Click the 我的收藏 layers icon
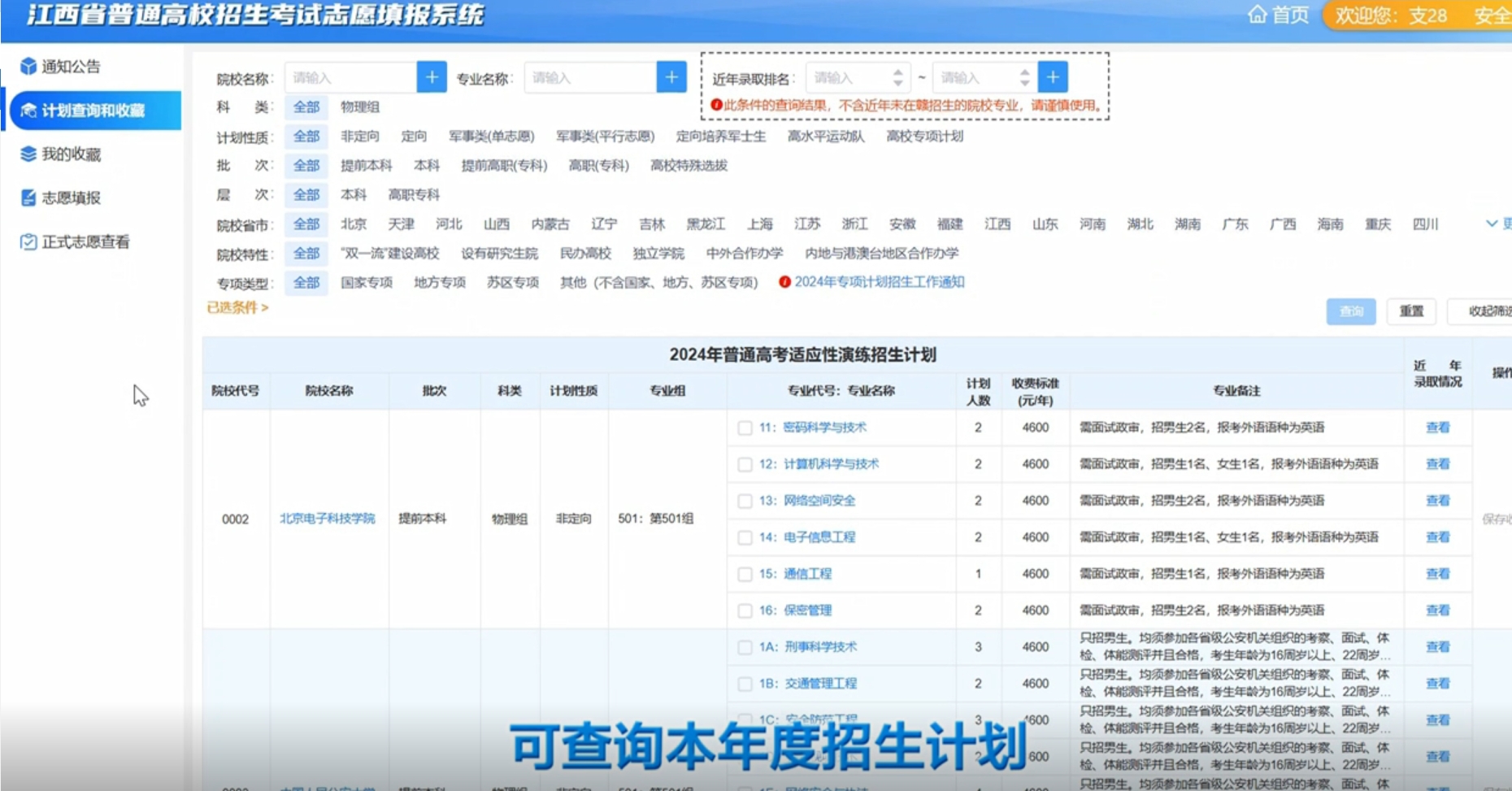The image size is (1512, 791). (28, 154)
